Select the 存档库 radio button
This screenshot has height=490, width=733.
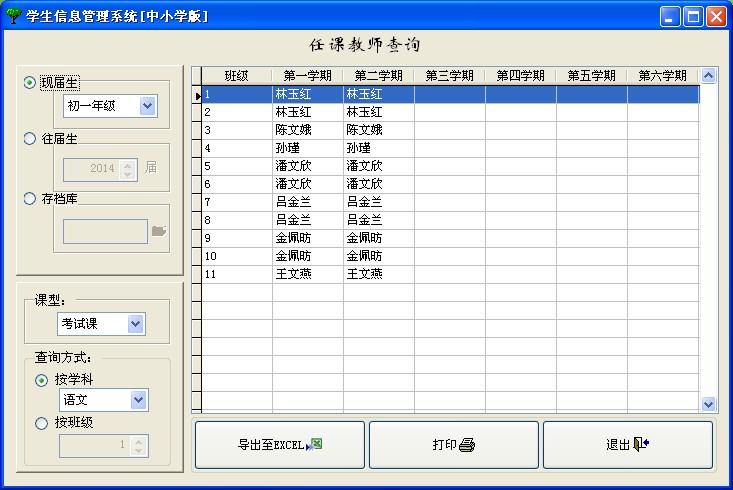tap(30, 198)
